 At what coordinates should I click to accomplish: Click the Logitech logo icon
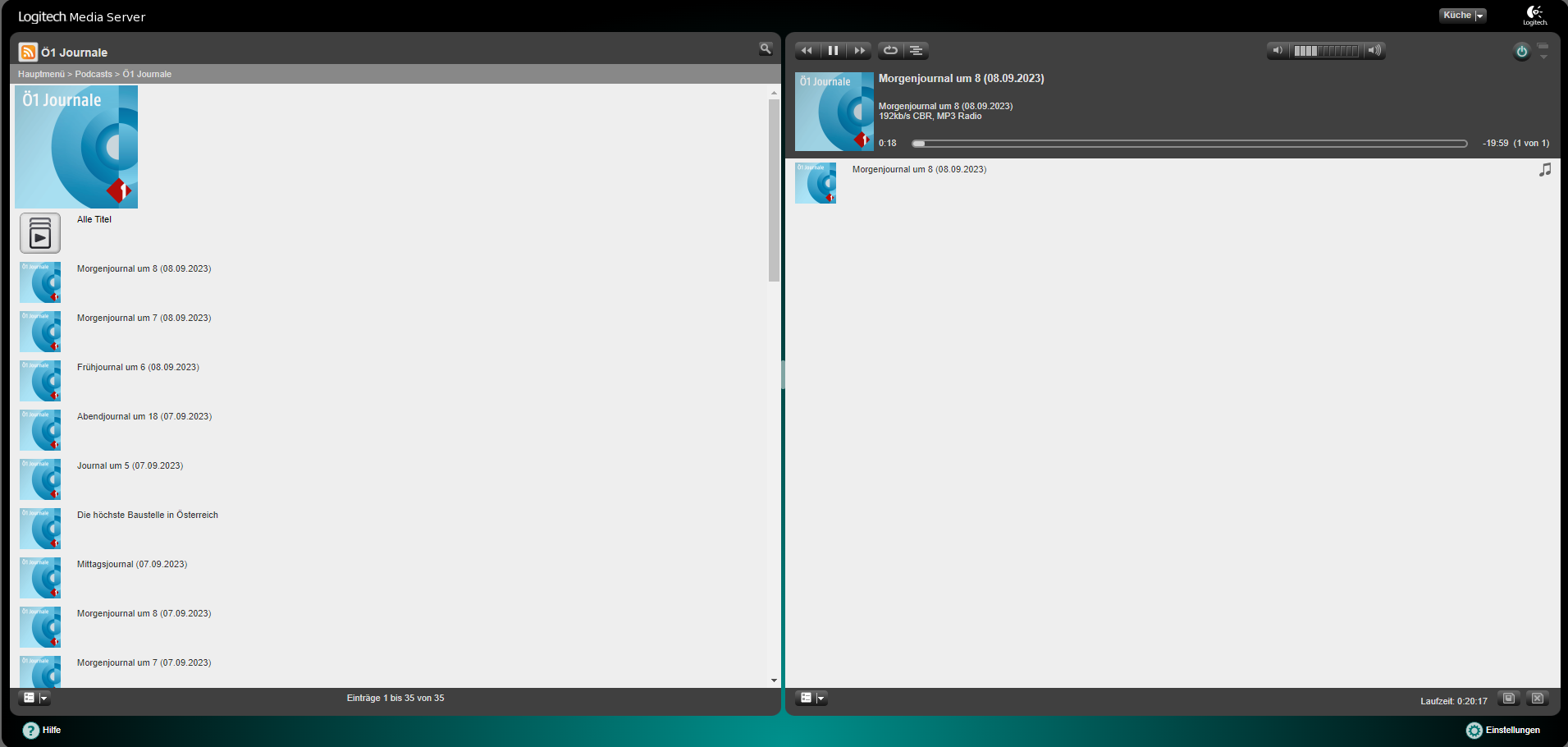[x=1535, y=15]
